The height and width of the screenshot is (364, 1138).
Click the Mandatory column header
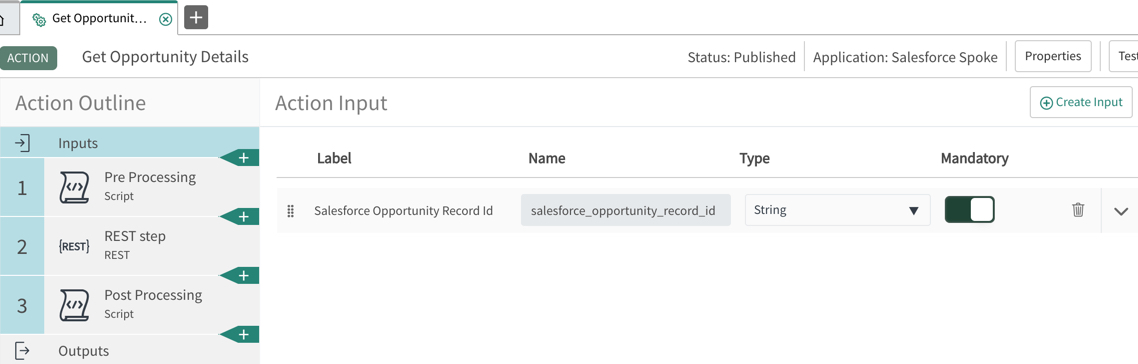tap(975, 158)
